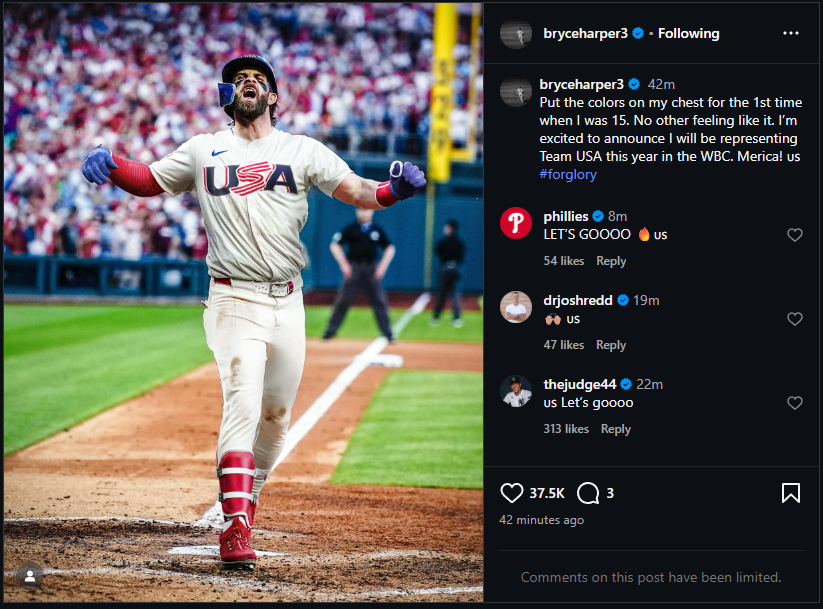The height and width of the screenshot is (609, 823).
Task: Open the three-dot more options menu
Action: tap(790, 33)
